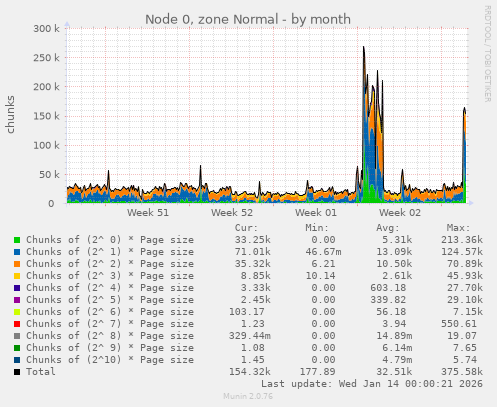Click the 'Week 02' x-axis label

click(x=400, y=213)
